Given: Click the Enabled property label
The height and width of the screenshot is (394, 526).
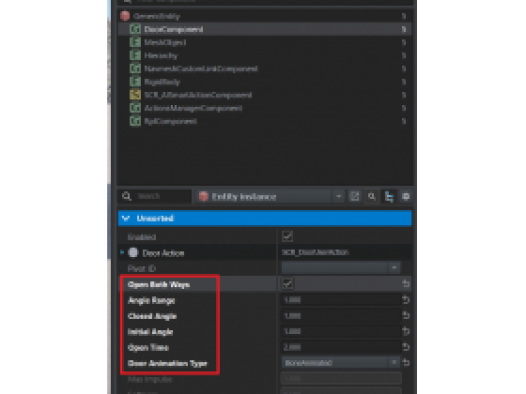Looking at the screenshot, I should click(141, 237).
